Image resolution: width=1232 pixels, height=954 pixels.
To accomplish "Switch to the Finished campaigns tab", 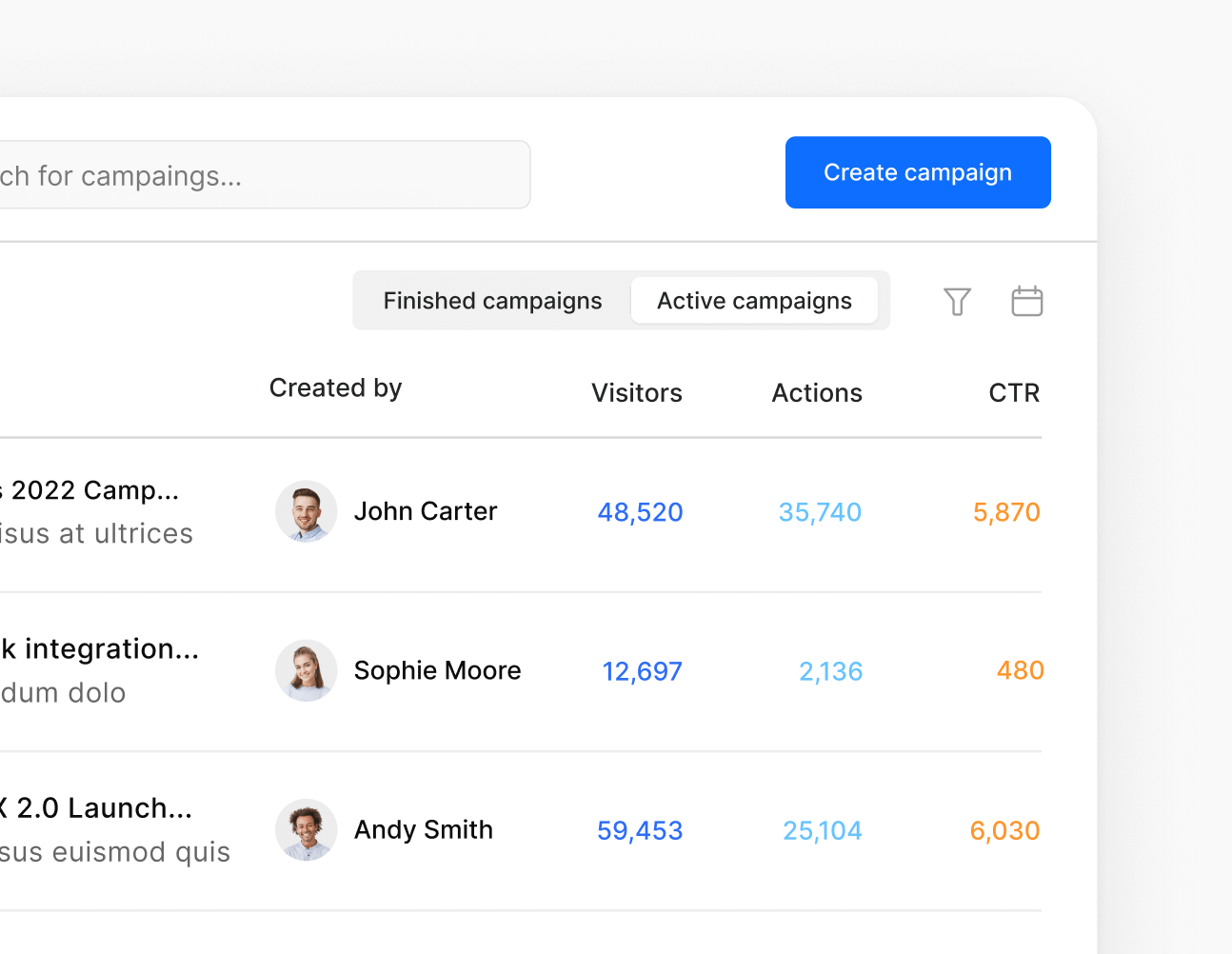I will (x=491, y=300).
